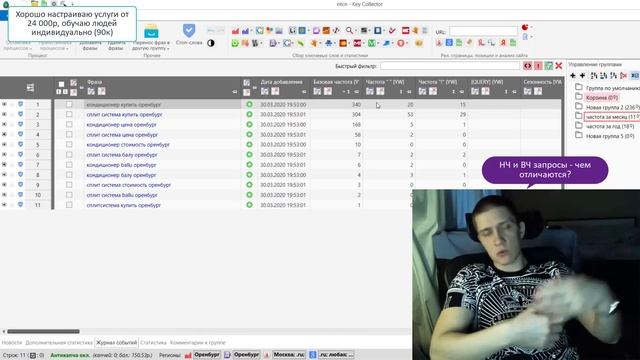
Task: Open dropdown arrow beside the magnifier tool
Action: point(356,31)
